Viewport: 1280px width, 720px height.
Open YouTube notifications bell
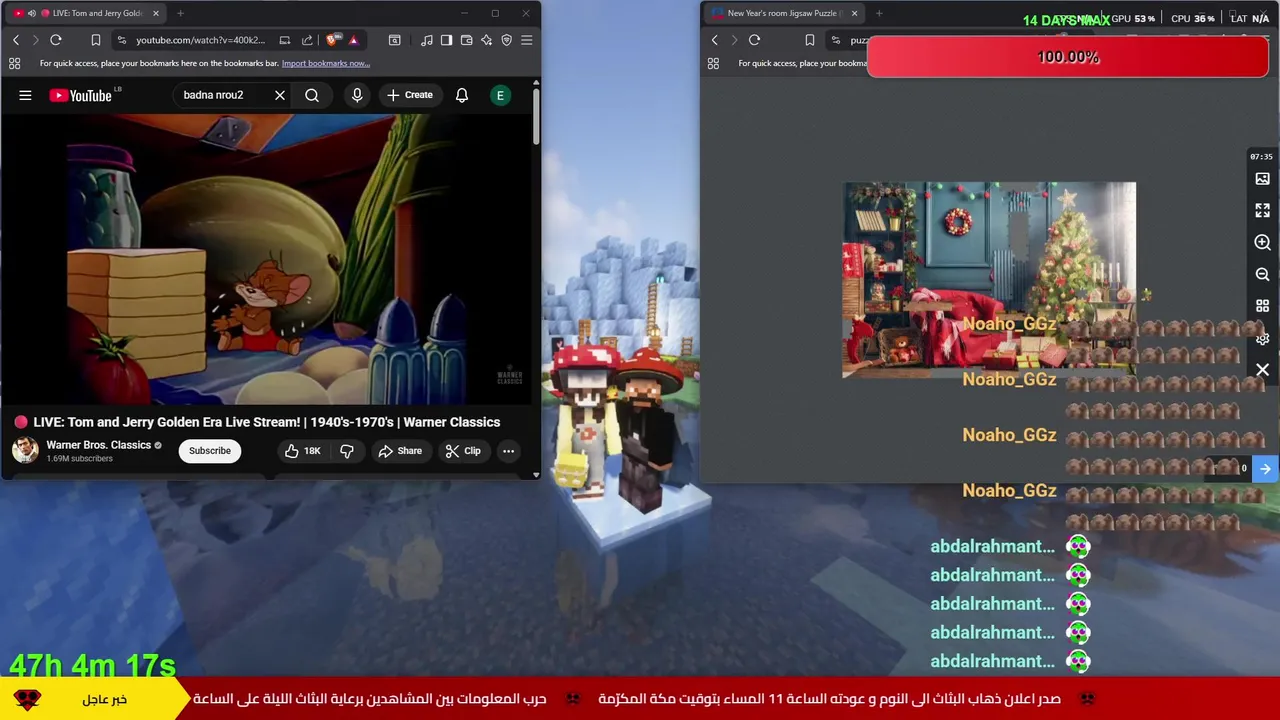[462, 95]
